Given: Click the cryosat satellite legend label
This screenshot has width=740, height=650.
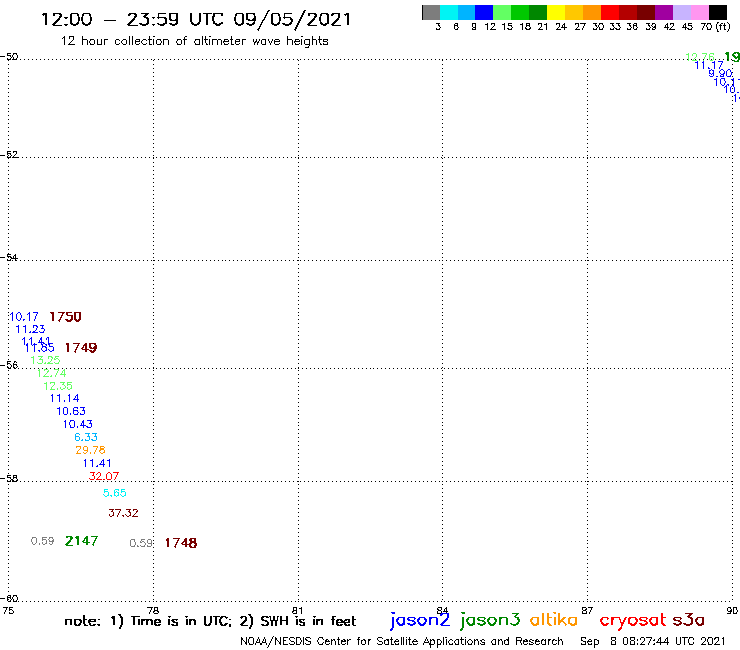Looking at the screenshot, I should point(633,620).
